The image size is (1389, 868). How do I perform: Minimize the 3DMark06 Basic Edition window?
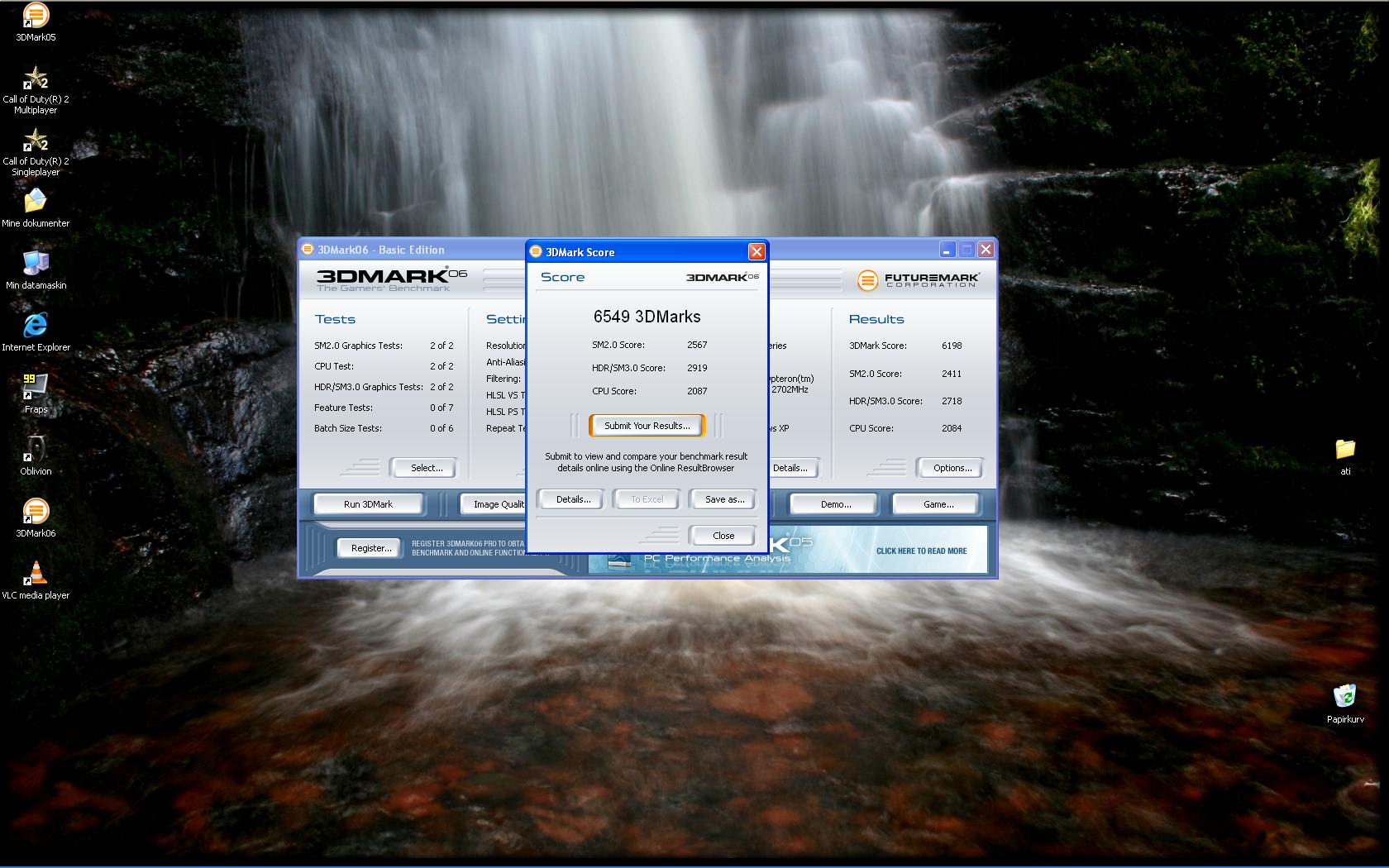pyautogui.click(x=947, y=250)
